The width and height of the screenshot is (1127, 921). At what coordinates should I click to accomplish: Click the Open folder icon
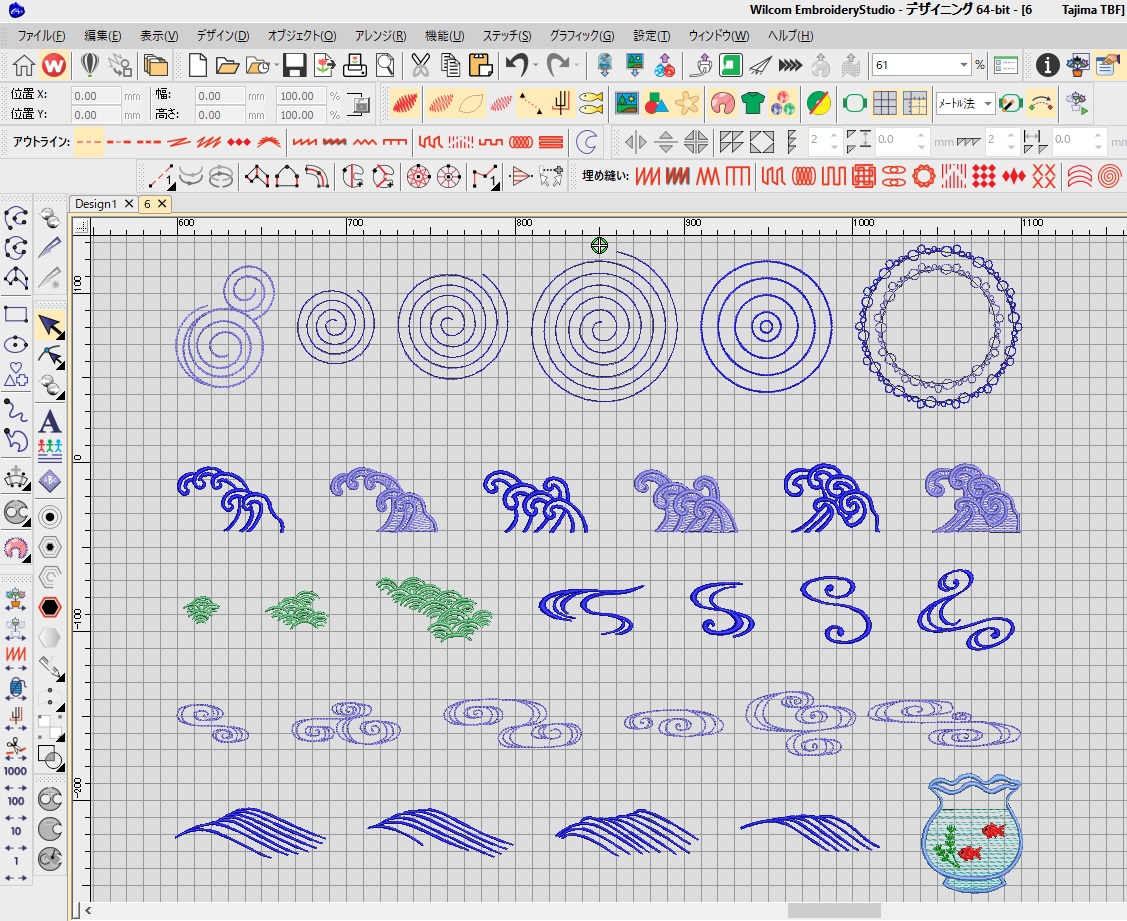[x=227, y=65]
